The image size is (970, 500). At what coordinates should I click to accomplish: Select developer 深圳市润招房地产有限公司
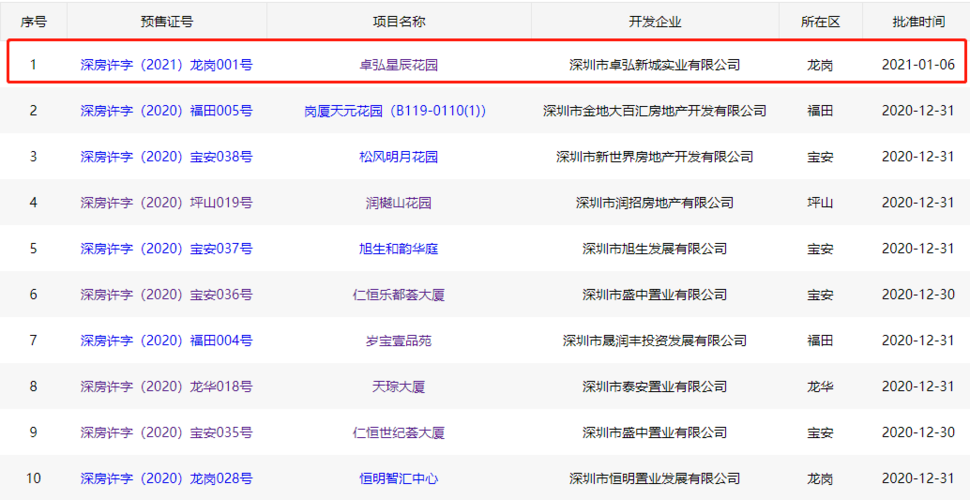[x=655, y=202]
